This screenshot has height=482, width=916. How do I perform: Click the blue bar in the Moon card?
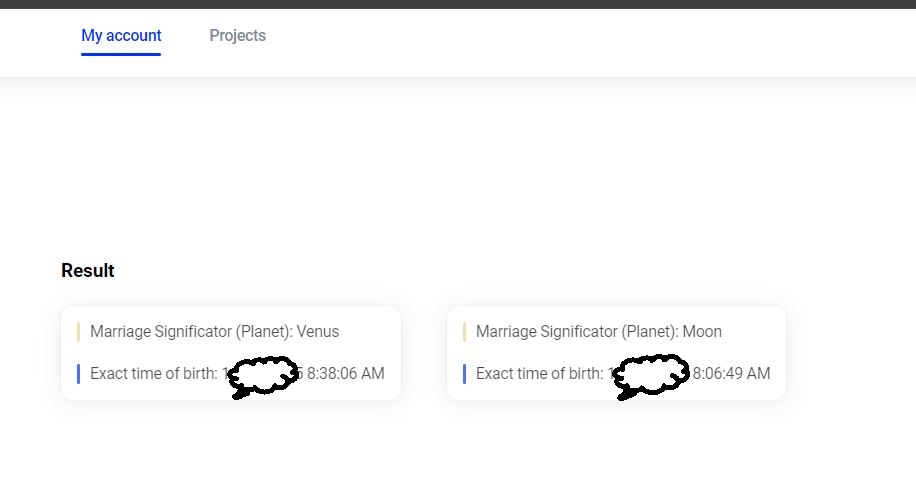pos(464,374)
